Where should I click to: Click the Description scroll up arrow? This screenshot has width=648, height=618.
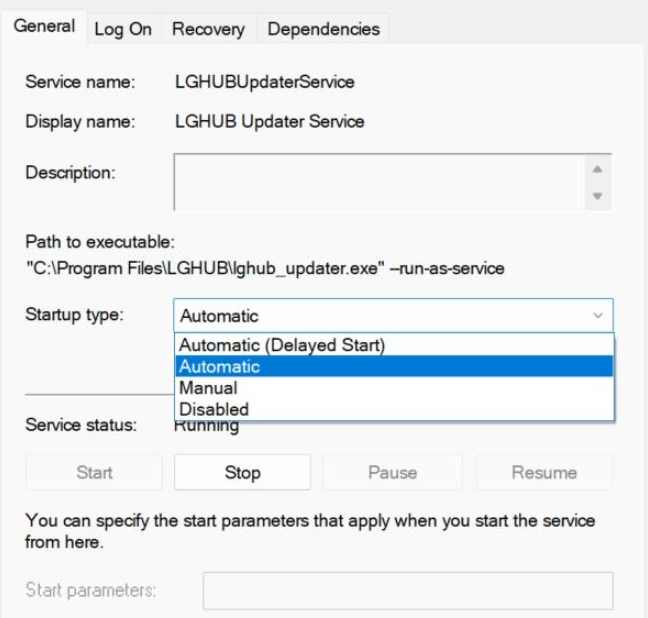click(597, 169)
